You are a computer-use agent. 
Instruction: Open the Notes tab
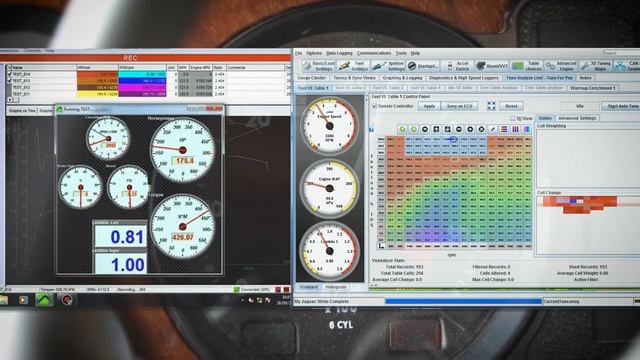(x=585, y=78)
